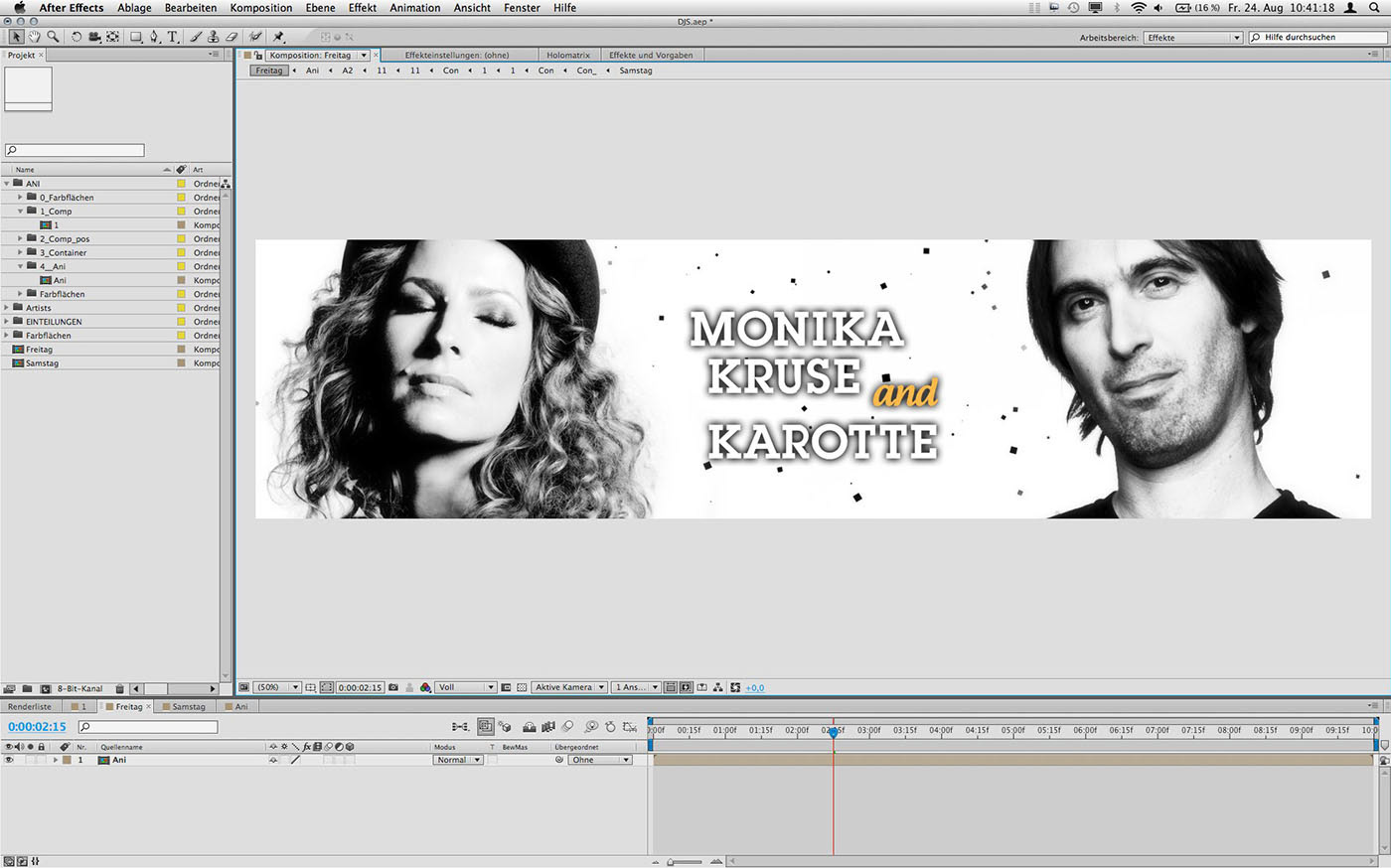Toggle transparency grid in viewer
The height and width of the screenshot is (868, 1391).
[522, 687]
